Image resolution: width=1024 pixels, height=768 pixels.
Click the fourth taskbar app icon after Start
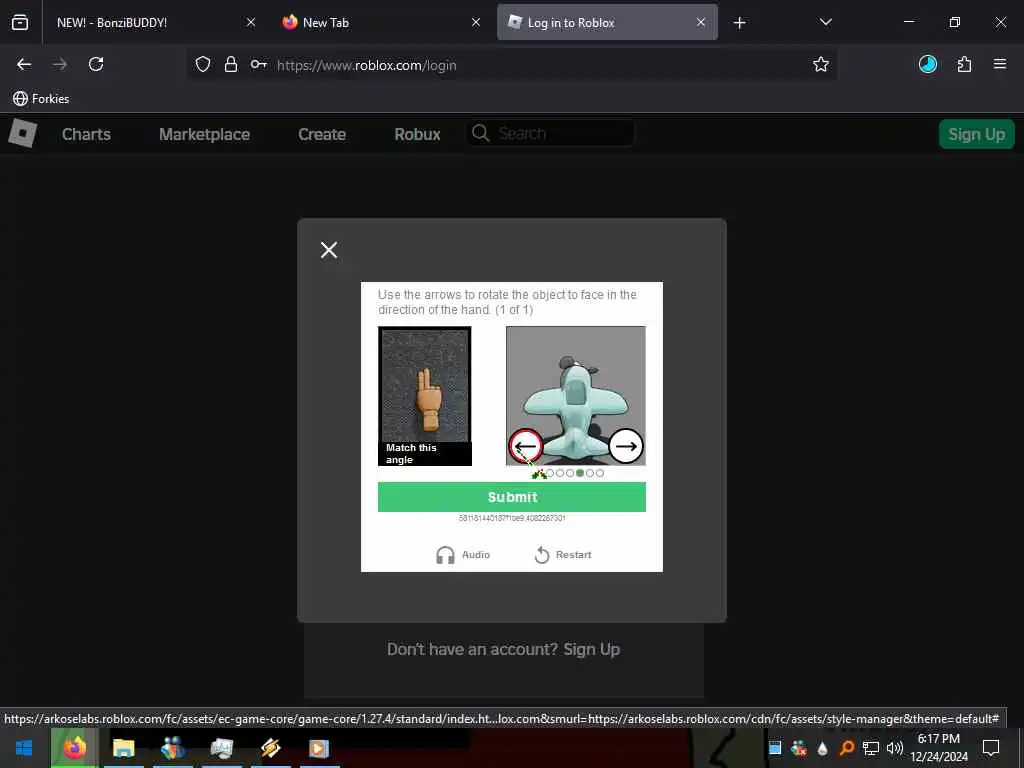pyautogui.click(x=222, y=748)
